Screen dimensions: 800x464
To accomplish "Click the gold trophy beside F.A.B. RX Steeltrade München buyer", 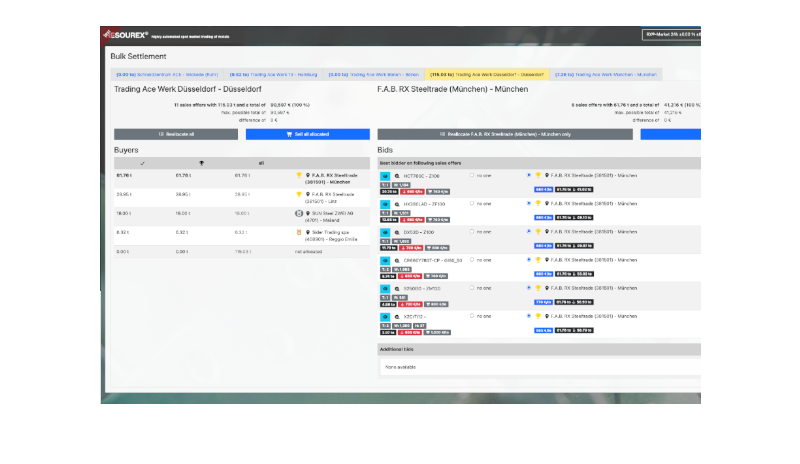I will [299, 175].
